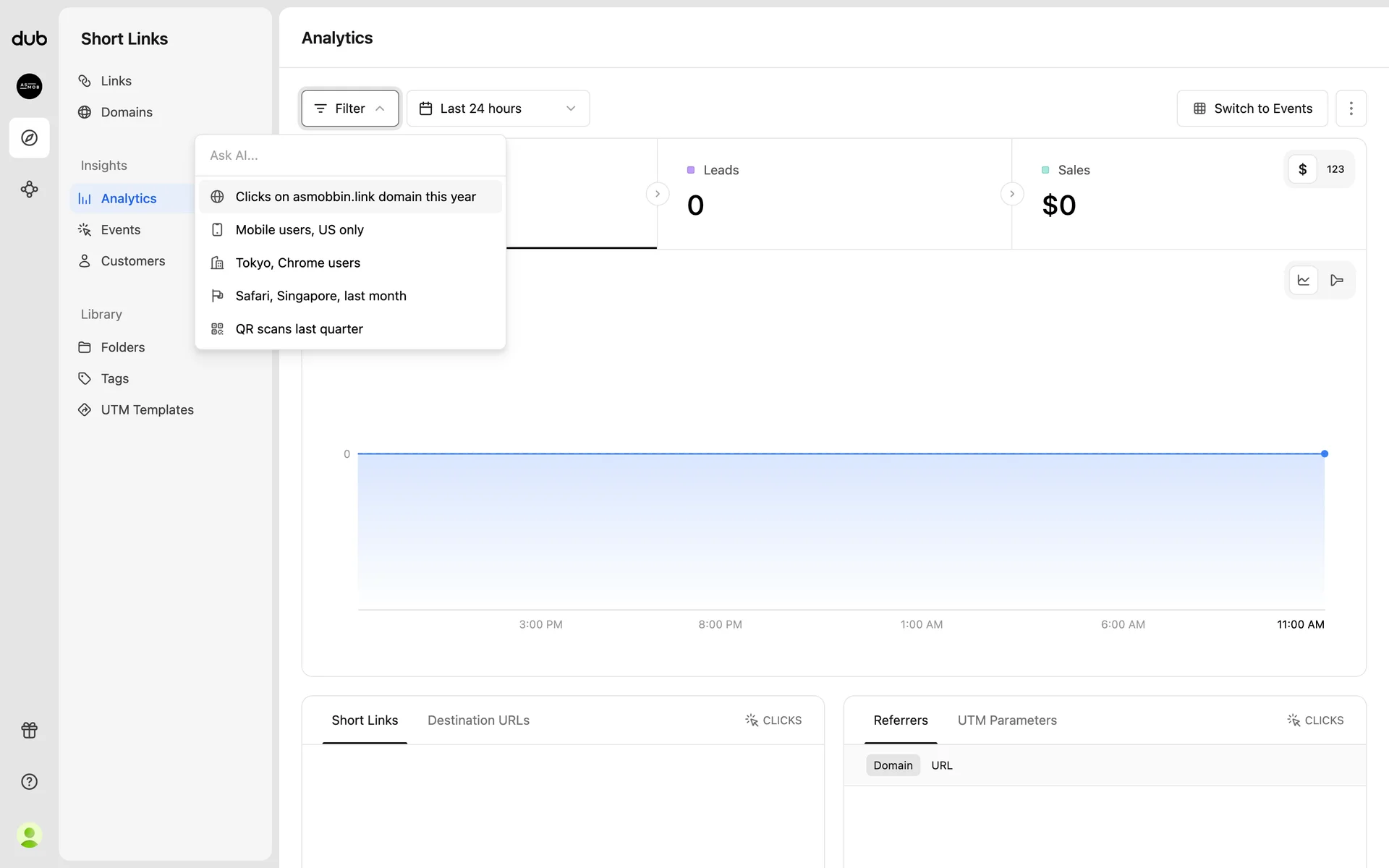Collapse the Filter dropdown
Image resolution: width=1389 pixels, height=868 pixels.
(x=350, y=109)
